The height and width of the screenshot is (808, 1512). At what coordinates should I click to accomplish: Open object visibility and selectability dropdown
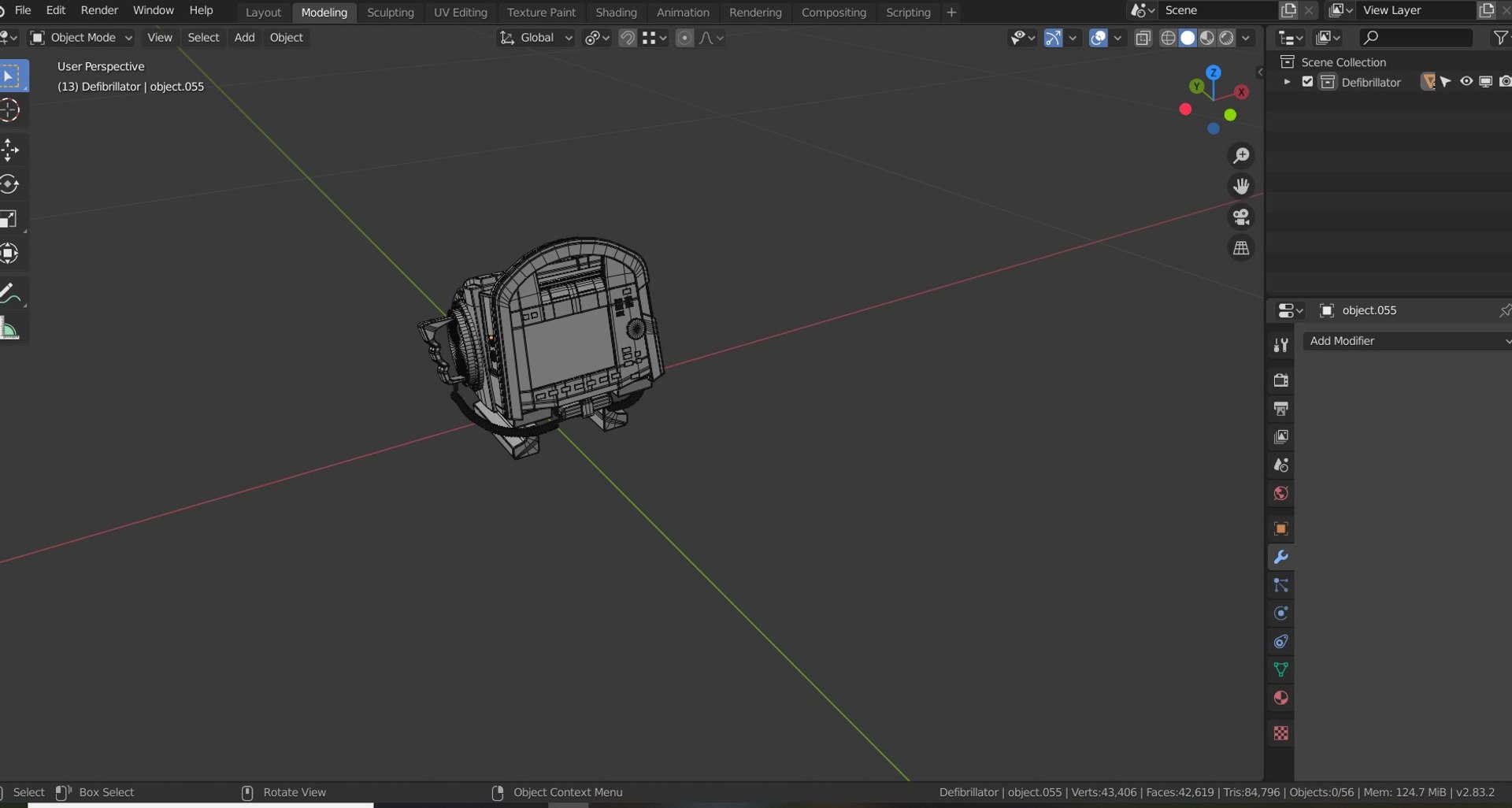point(1021,38)
